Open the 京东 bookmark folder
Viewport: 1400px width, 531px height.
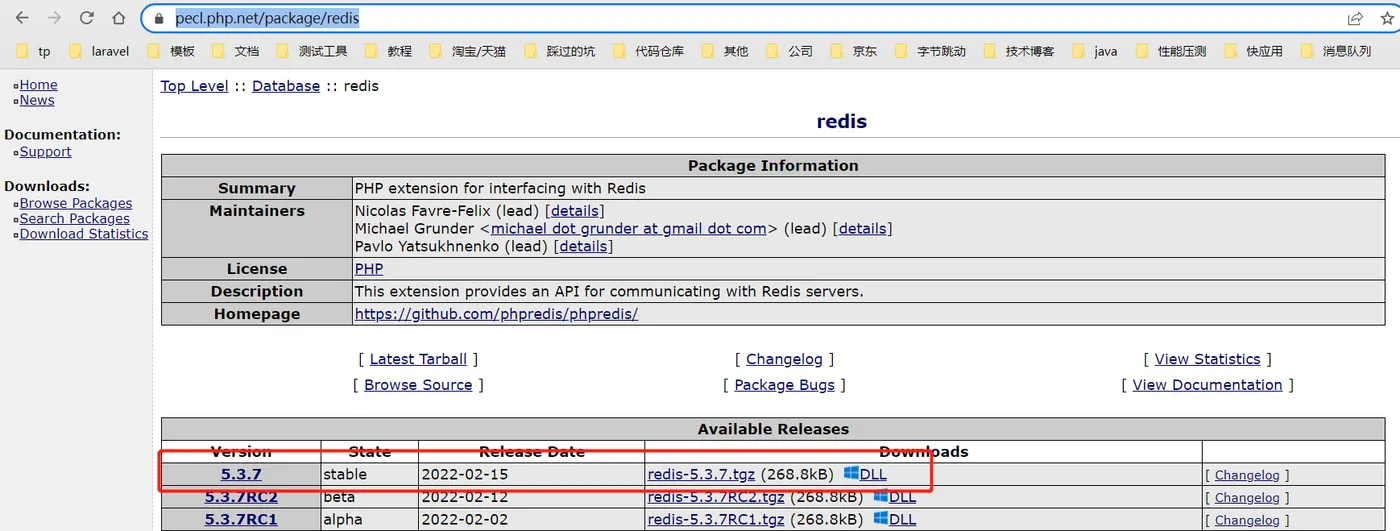[854, 51]
